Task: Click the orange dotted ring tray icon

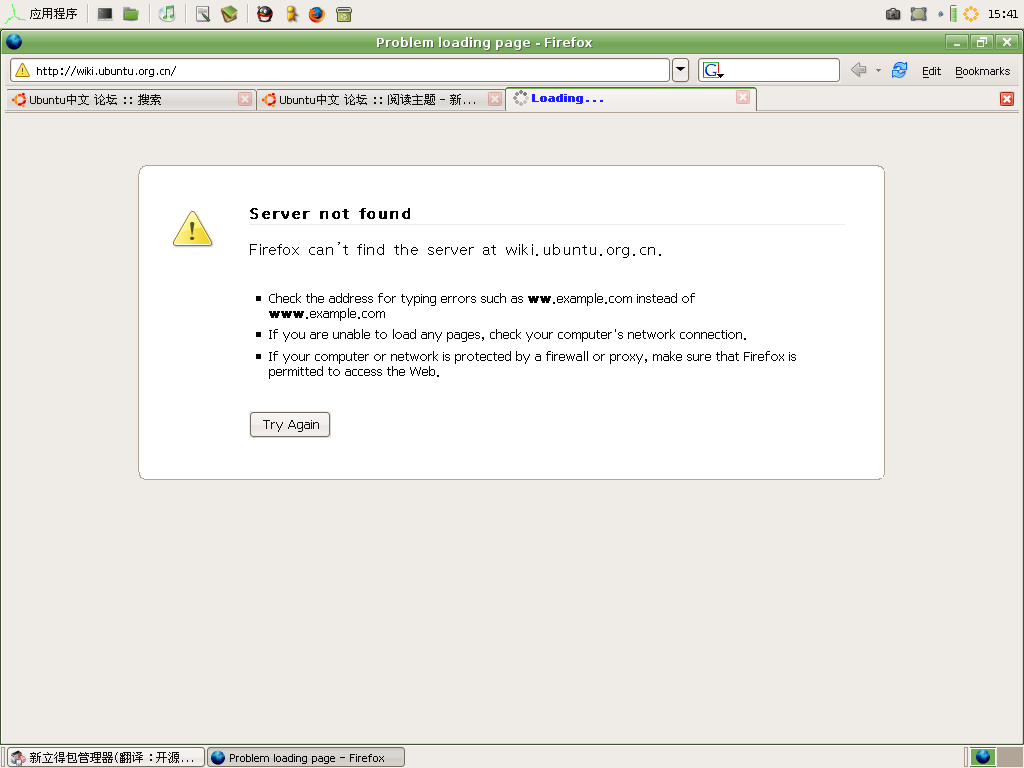Action: pos(971,14)
